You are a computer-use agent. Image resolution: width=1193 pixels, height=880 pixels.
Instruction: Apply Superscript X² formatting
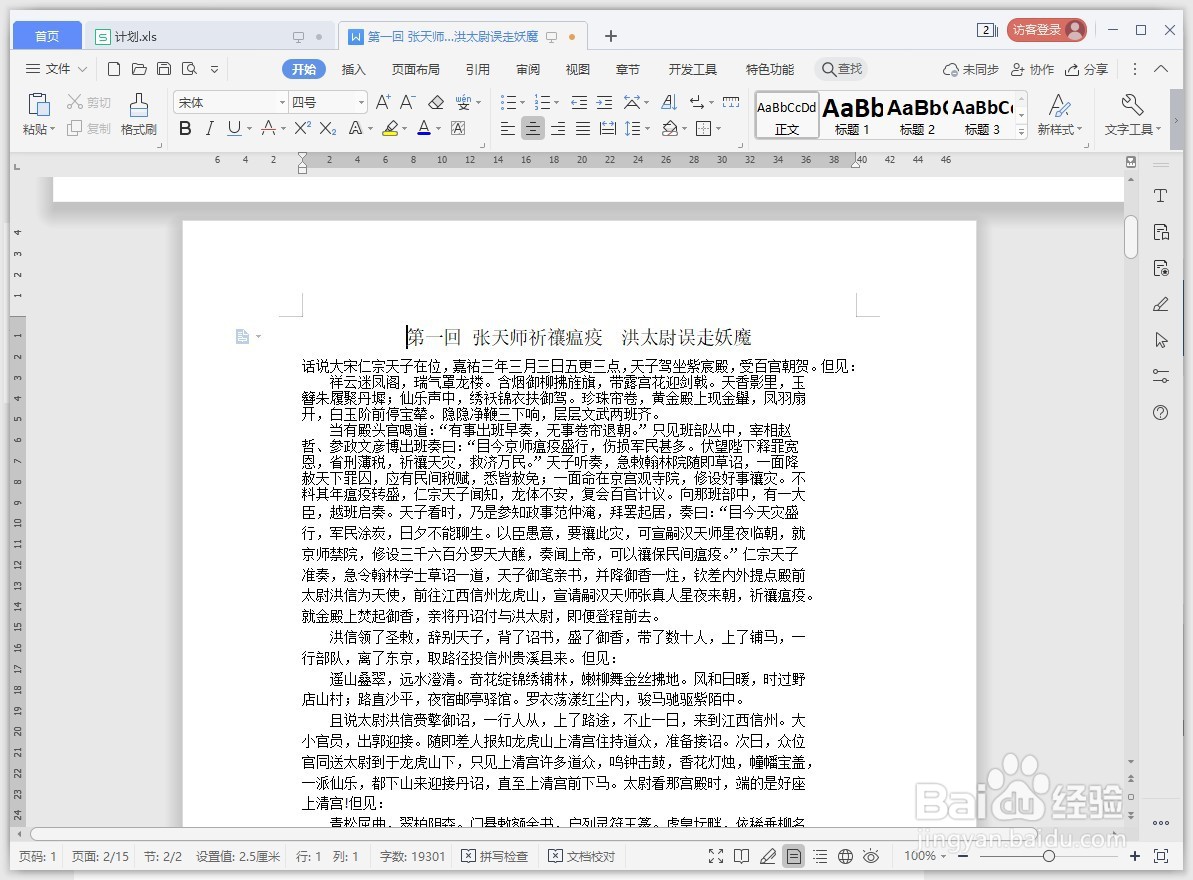point(302,128)
